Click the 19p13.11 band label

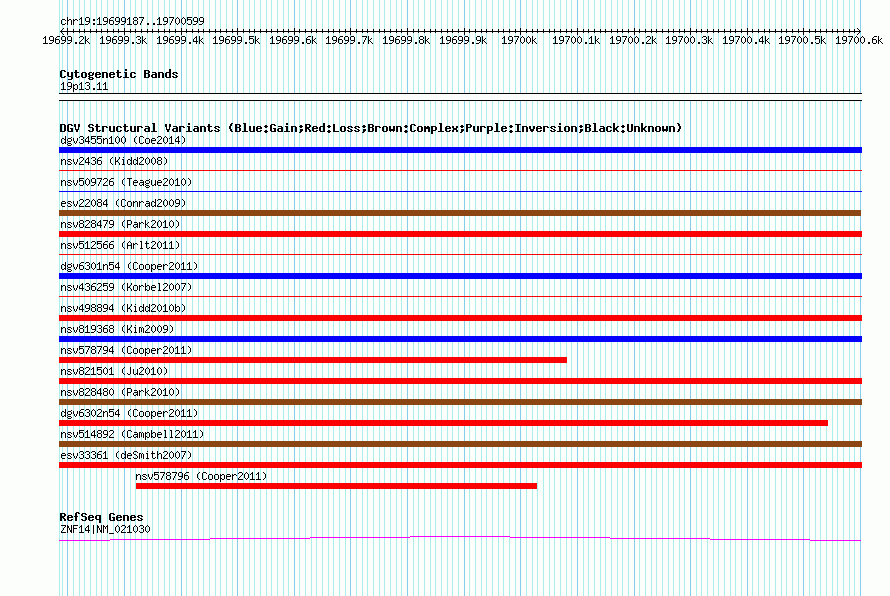click(x=84, y=86)
